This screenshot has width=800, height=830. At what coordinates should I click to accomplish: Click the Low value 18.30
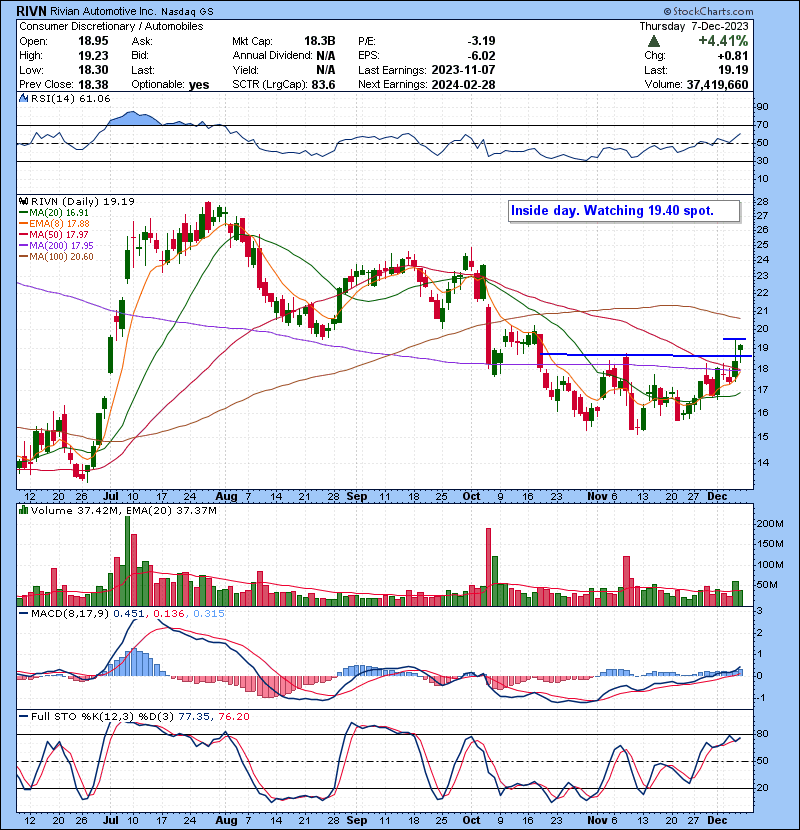tap(93, 70)
